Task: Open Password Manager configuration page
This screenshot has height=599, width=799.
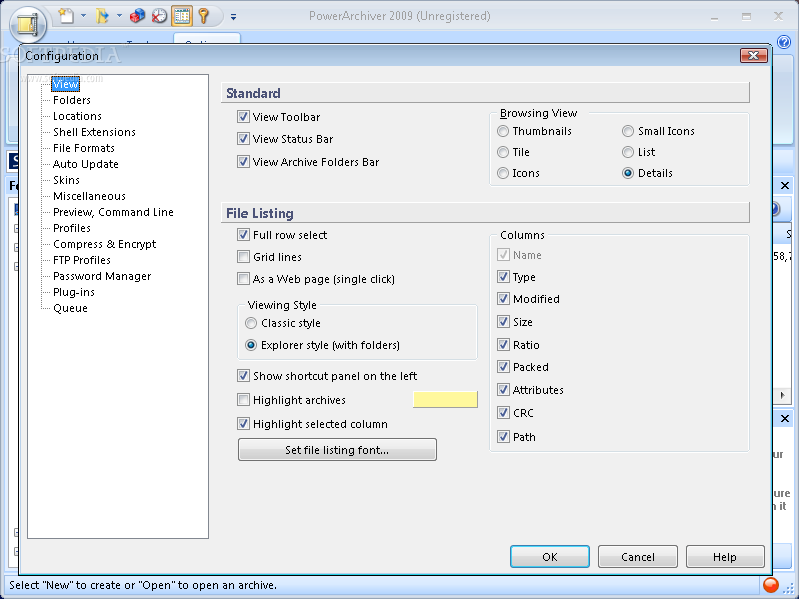Action: 102,276
